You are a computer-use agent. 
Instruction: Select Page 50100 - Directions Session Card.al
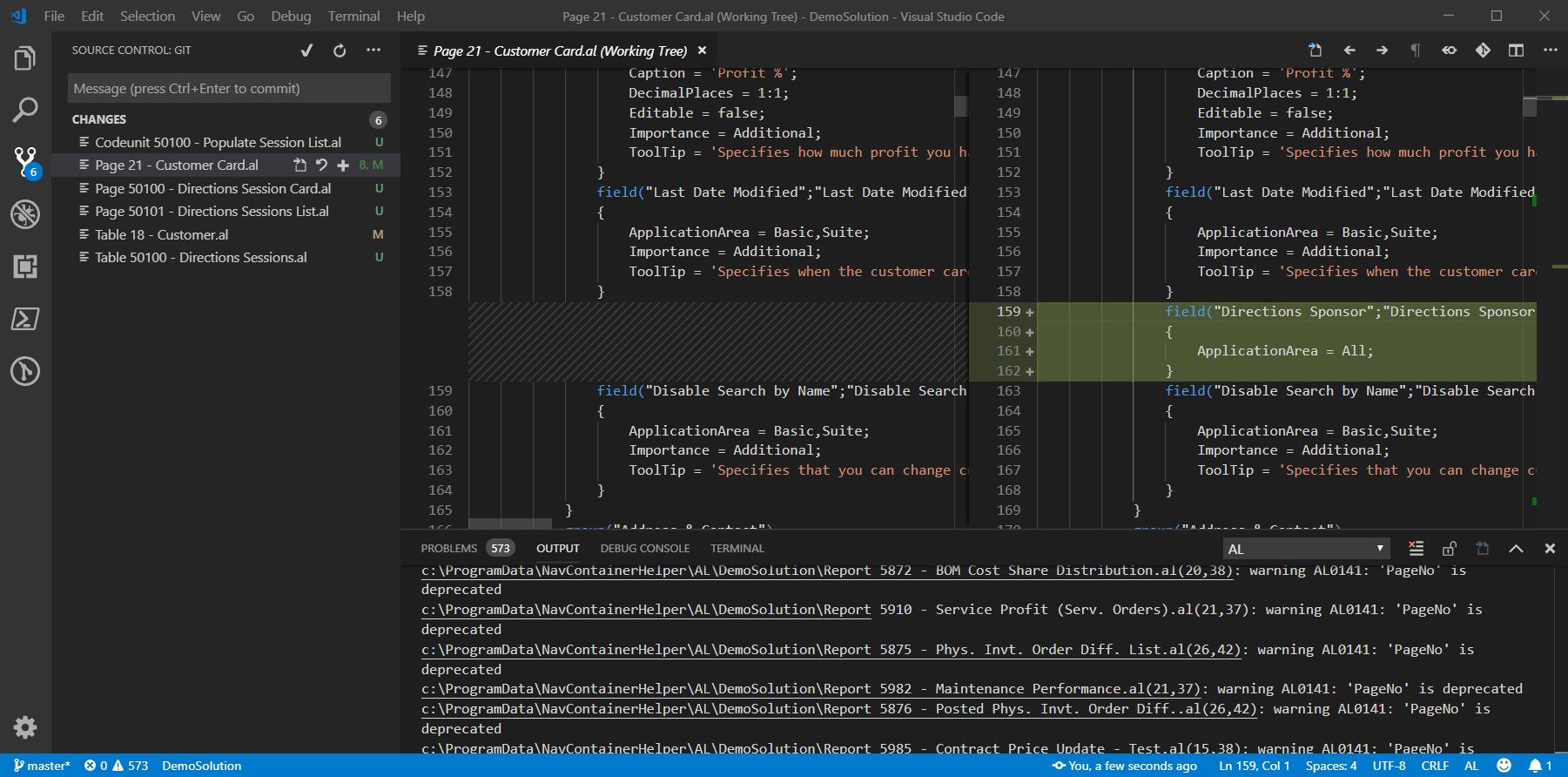pos(226,188)
